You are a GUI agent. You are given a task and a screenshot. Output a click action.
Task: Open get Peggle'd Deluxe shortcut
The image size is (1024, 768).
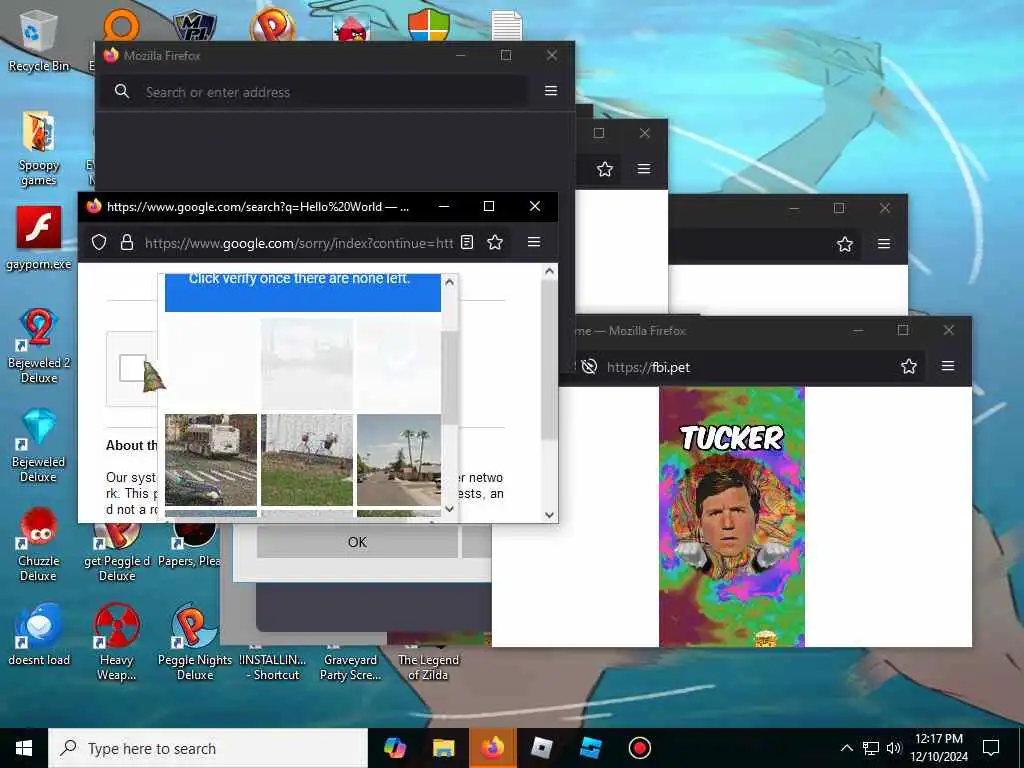[x=117, y=552]
